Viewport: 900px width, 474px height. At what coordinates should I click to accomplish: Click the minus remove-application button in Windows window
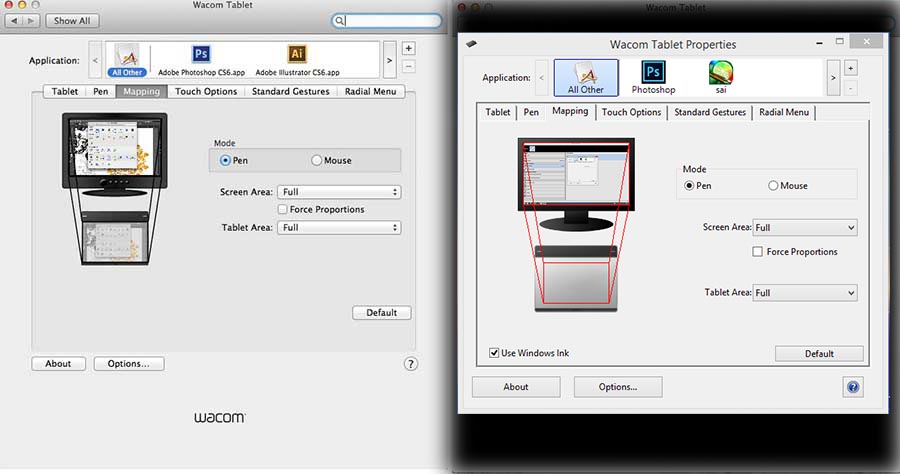851,87
